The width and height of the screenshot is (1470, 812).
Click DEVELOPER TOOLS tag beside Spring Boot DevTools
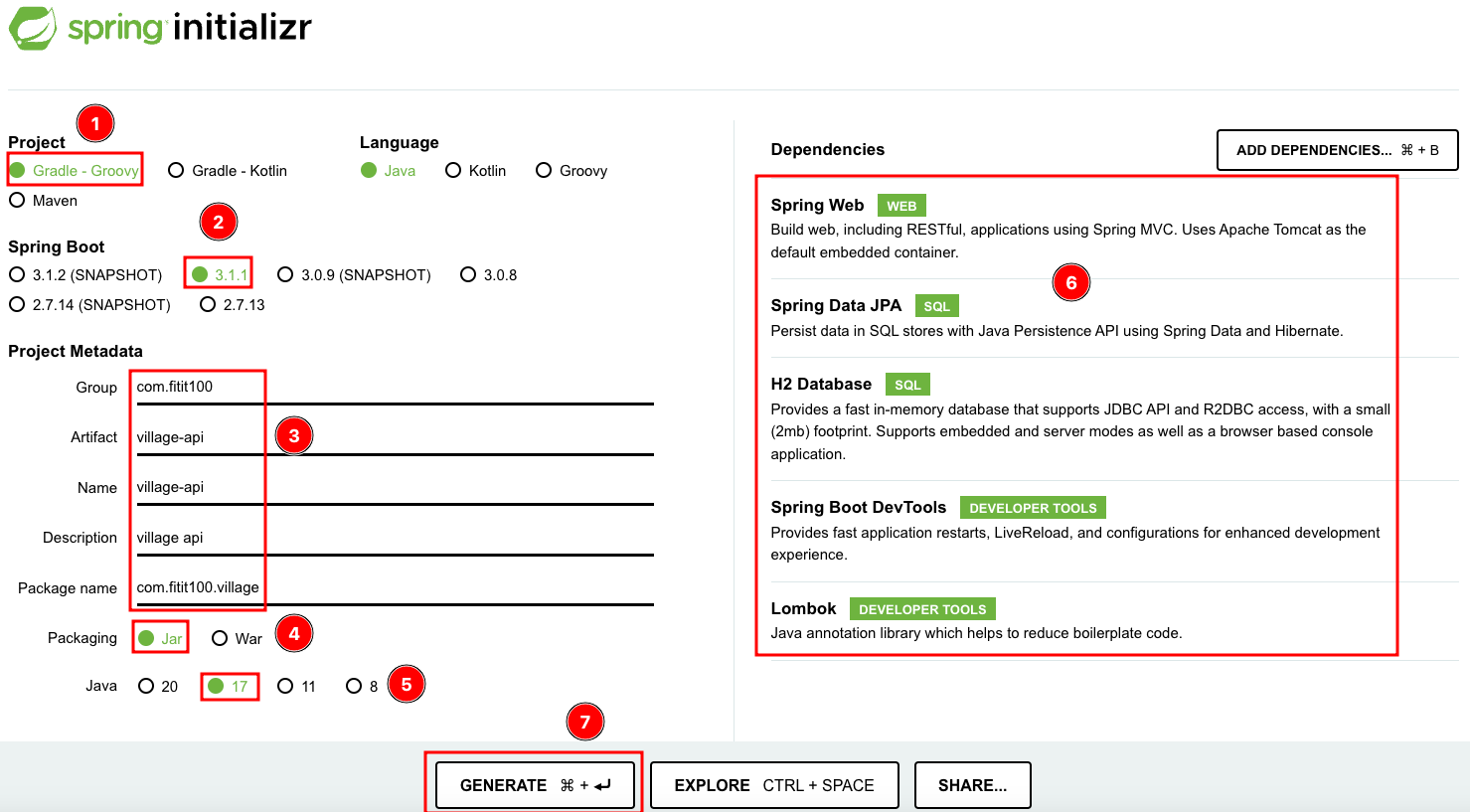point(1033,508)
